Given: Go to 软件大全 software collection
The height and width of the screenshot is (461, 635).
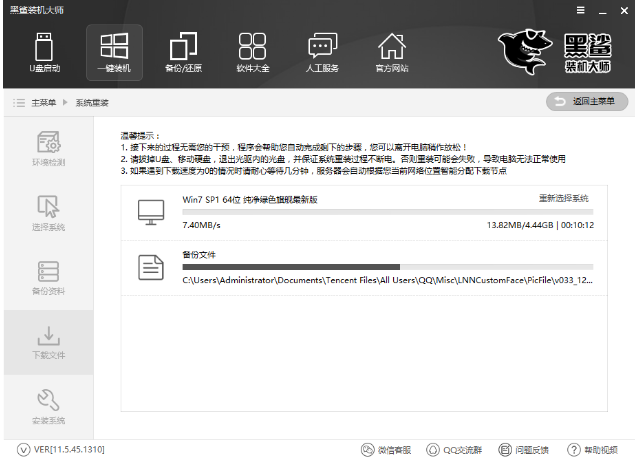Looking at the screenshot, I should tap(251, 52).
